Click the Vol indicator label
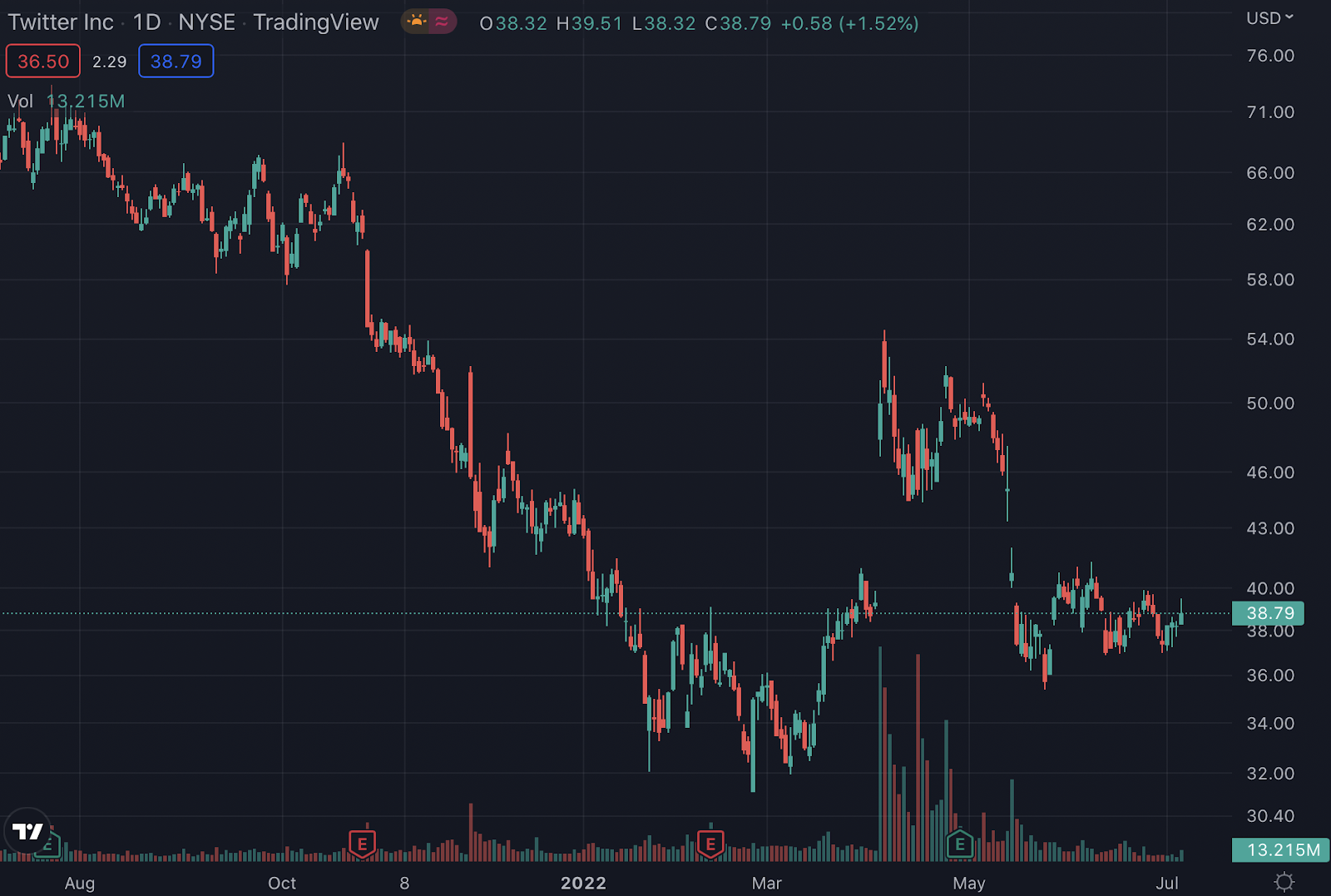Image resolution: width=1331 pixels, height=896 pixels. [20, 101]
